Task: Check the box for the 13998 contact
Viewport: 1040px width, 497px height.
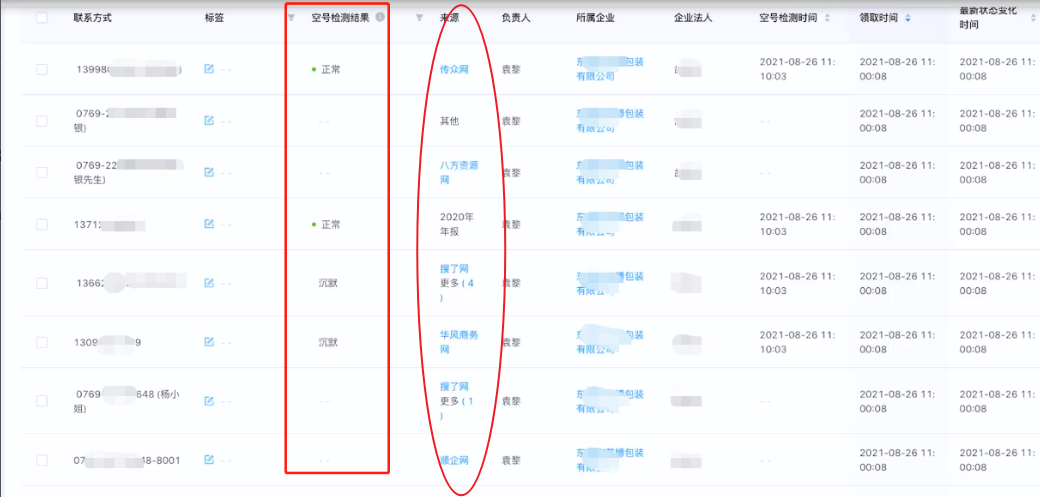Action: tap(42, 69)
